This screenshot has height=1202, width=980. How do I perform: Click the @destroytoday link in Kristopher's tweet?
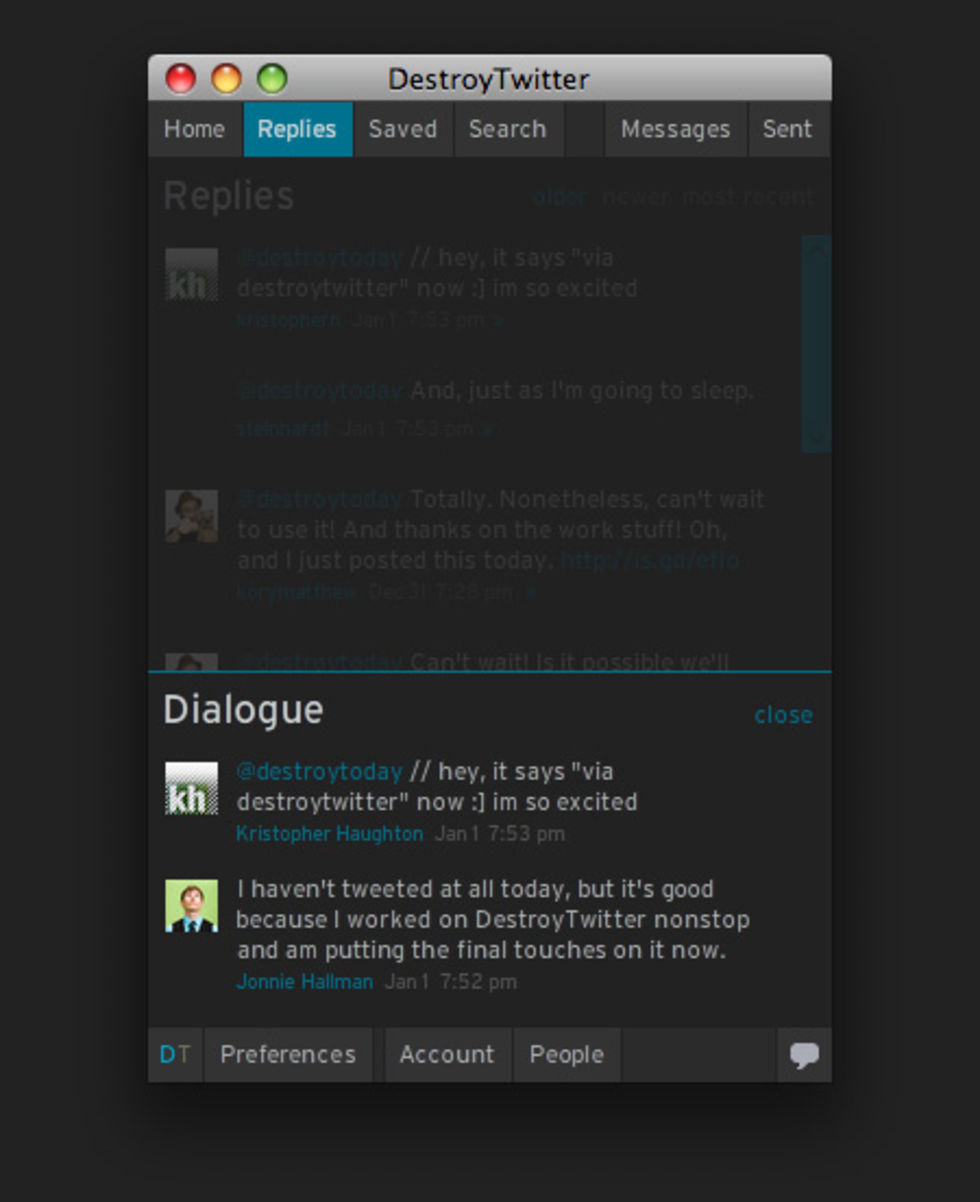click(x=319, y=771)
